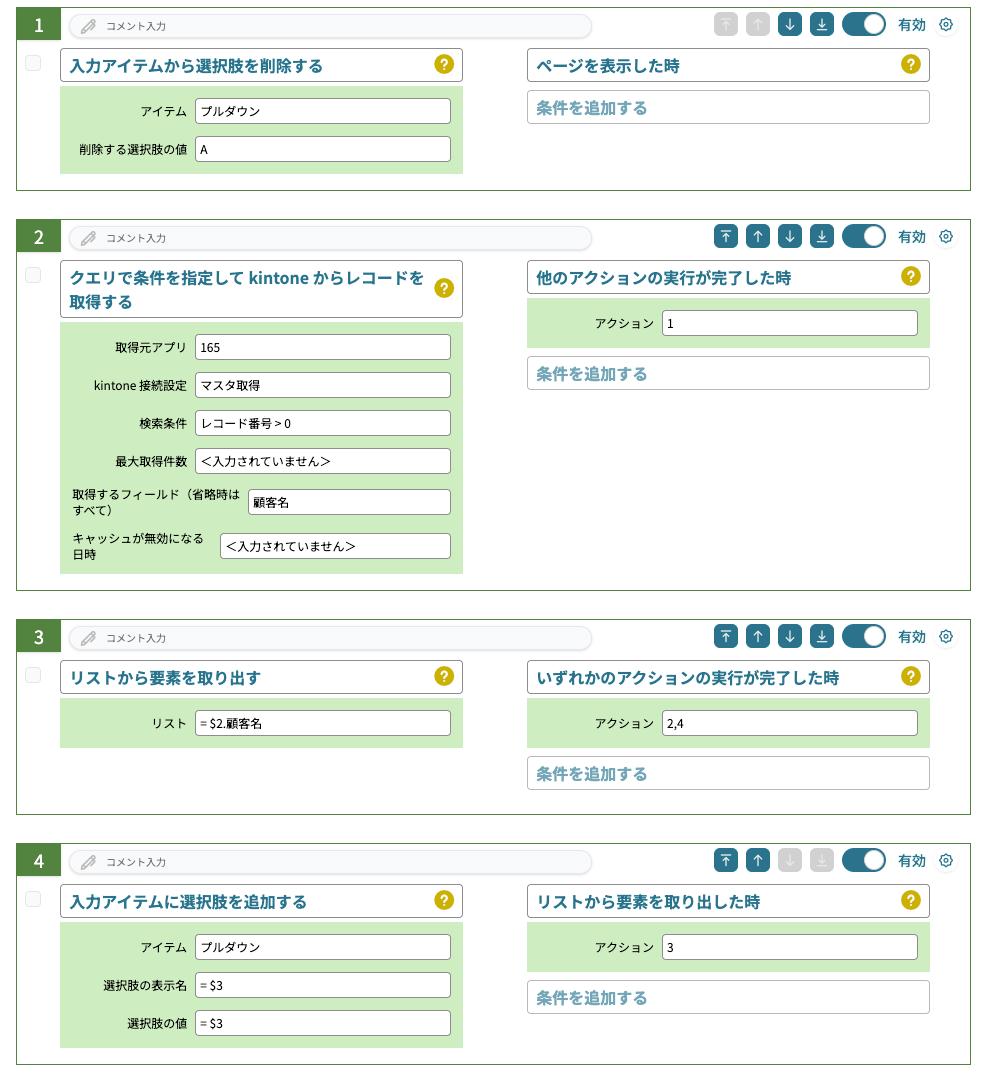Edit 削除する選択肢の値 field containing A
This screenshot has width=987, height=1072.
(x=323, y=149)
